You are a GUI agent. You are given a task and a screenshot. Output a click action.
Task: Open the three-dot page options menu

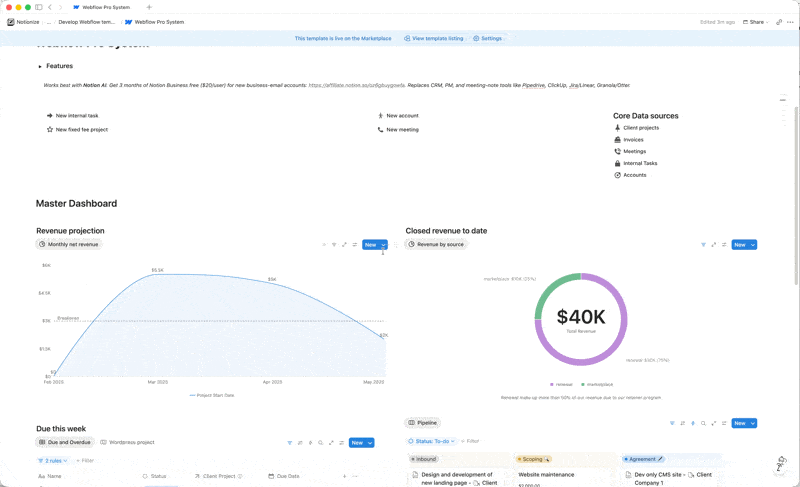pos(790,22)
